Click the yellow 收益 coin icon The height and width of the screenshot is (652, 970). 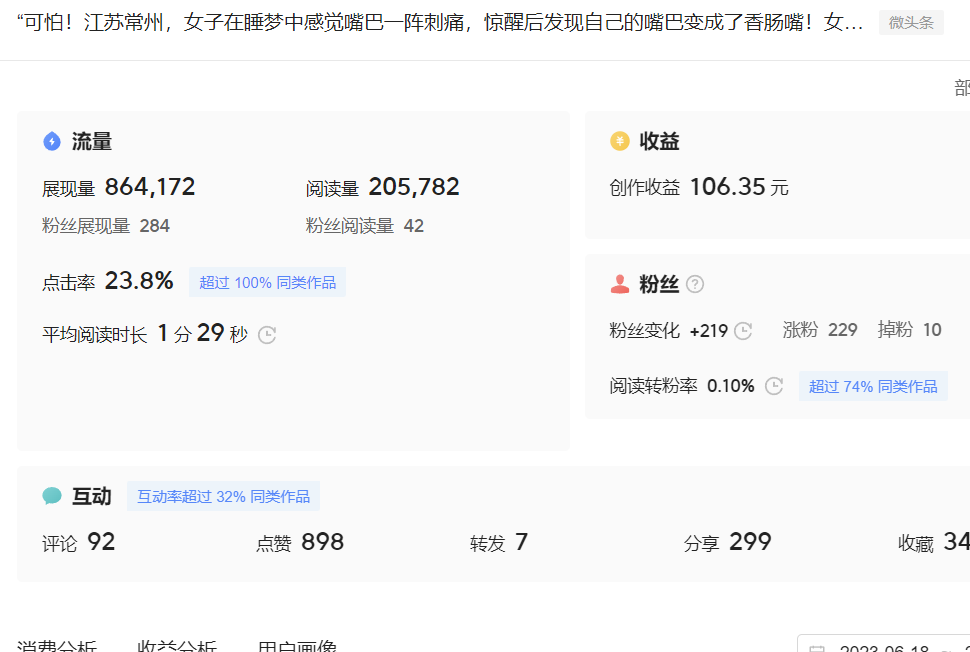[620, 142]
